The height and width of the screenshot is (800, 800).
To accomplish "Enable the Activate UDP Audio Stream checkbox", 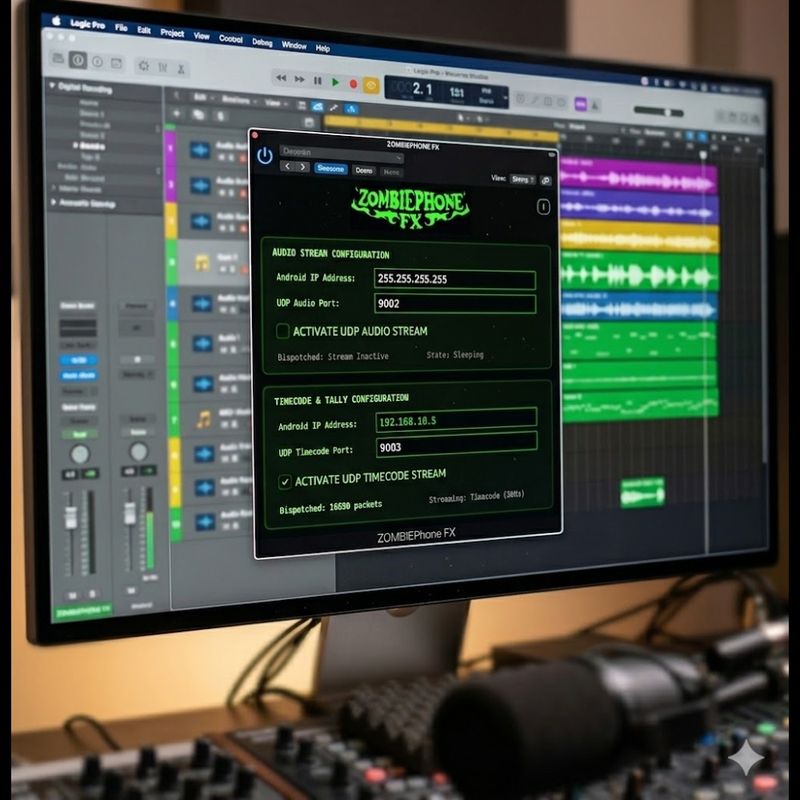I will tap(282, 331).
